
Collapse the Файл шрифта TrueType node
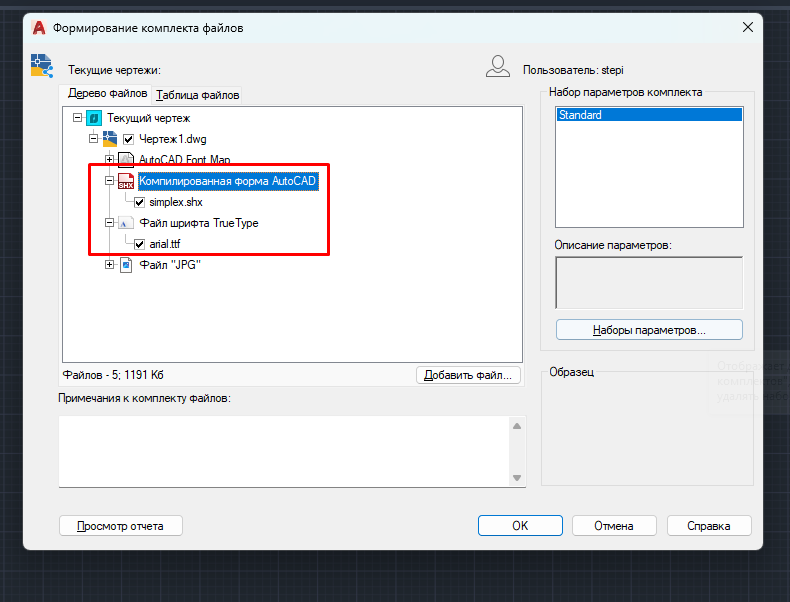[x=109, y=222]
